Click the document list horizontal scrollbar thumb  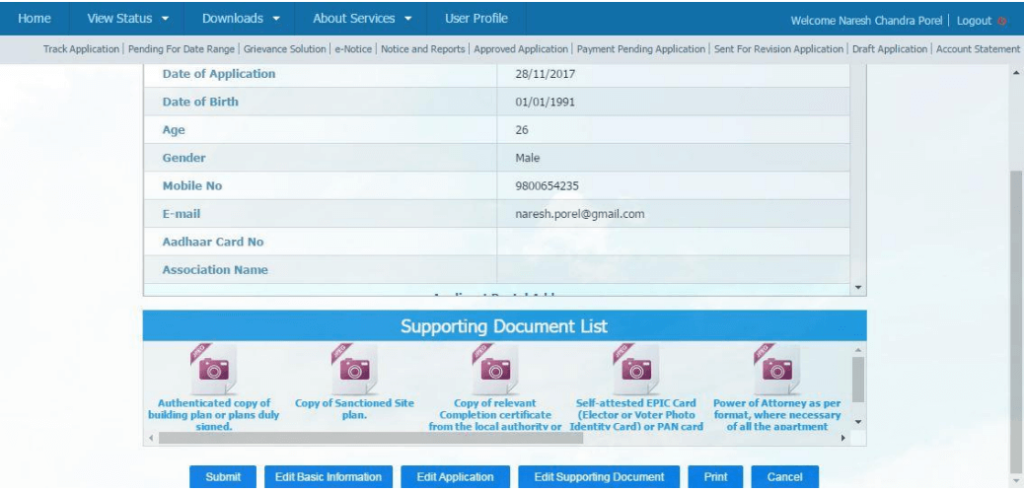click(x=371, y=438)
